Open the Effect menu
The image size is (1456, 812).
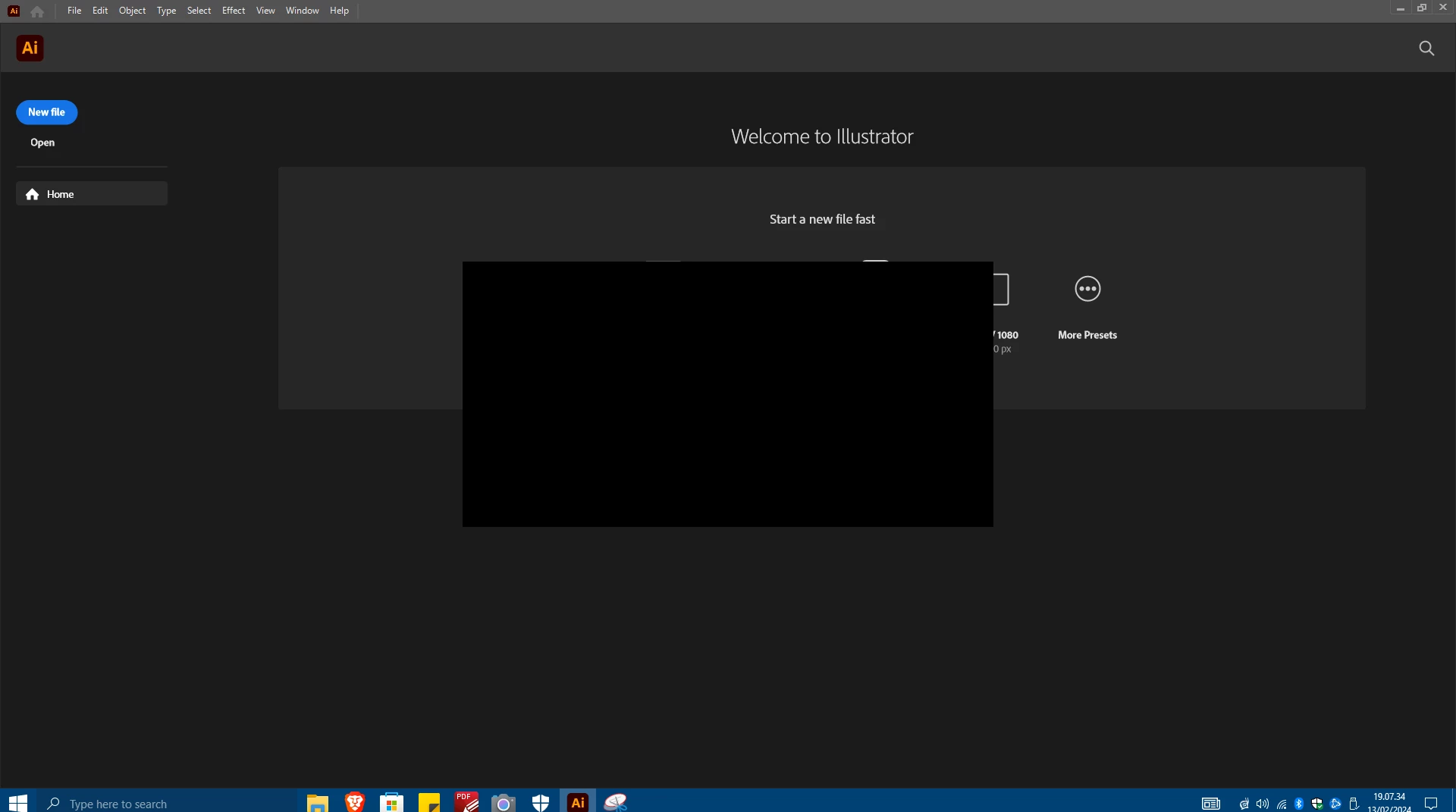point(234,11)
